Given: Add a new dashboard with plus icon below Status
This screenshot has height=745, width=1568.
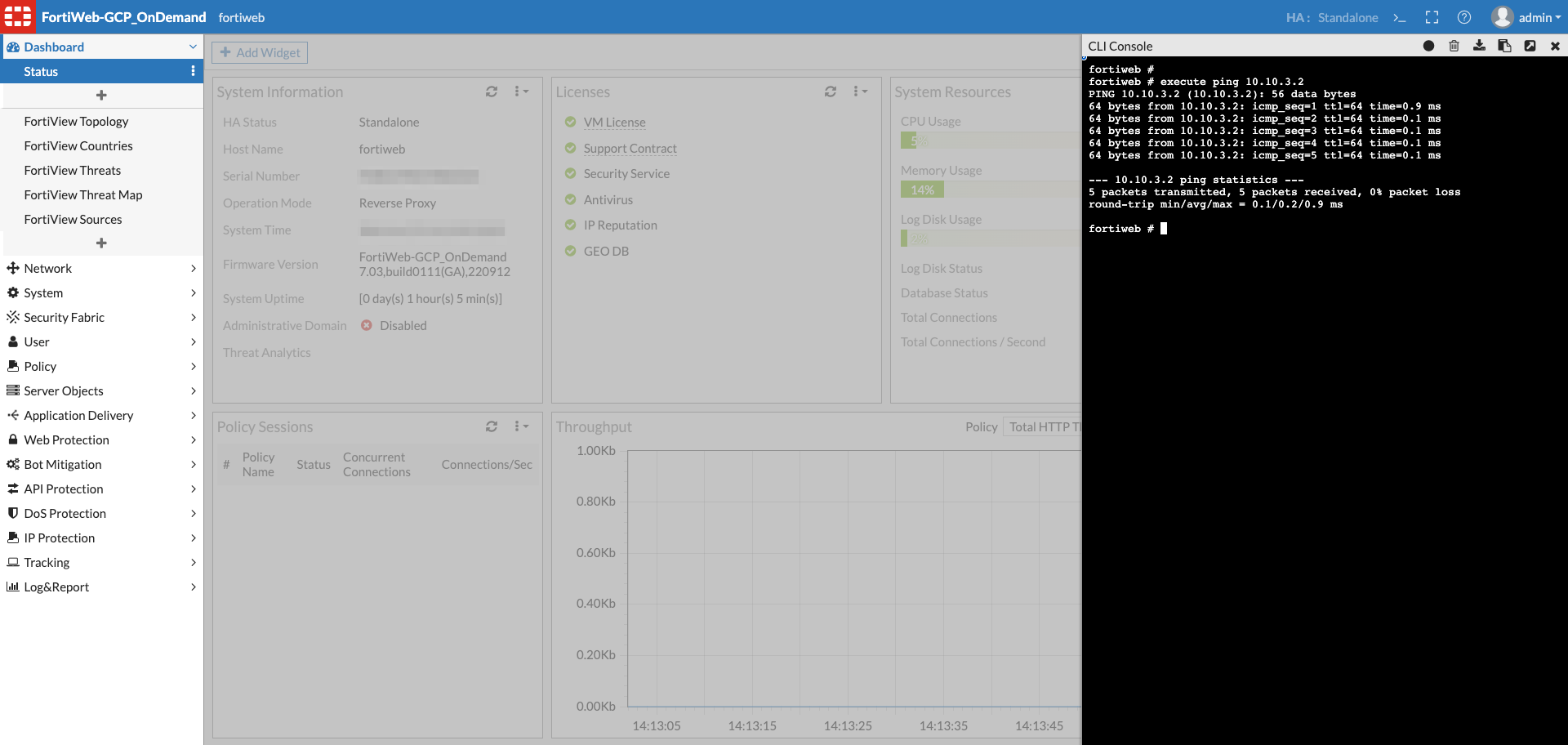Looking at the screenshot, I should (x=101, y=96).
